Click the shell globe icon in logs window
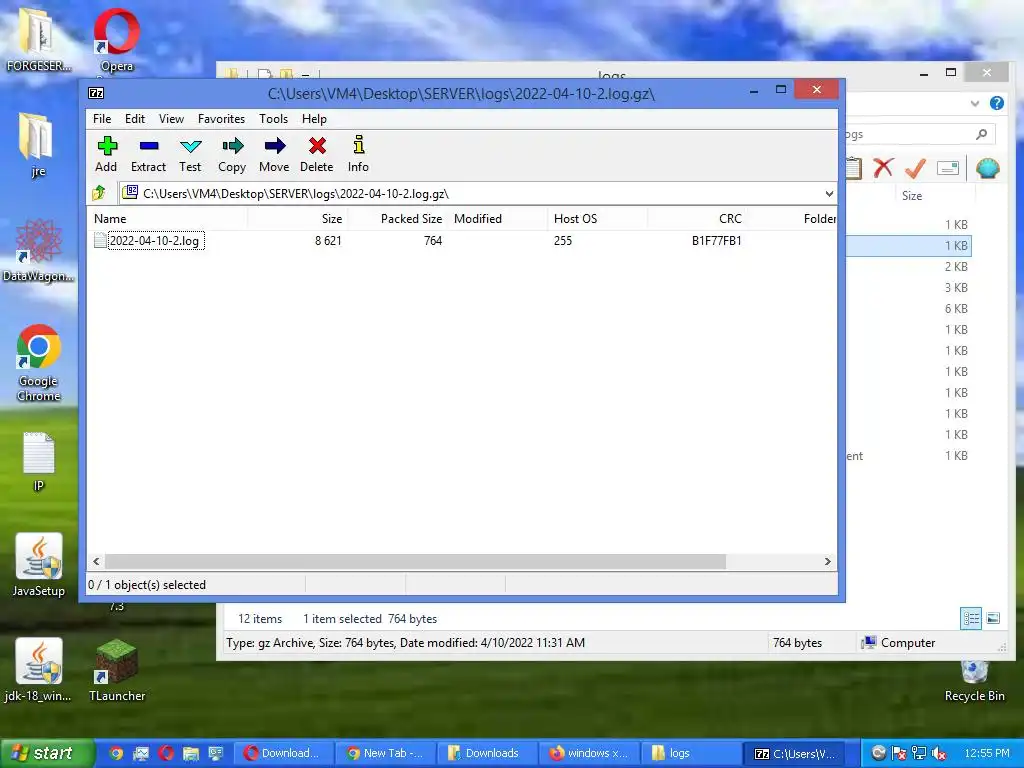 click(x=988, y=168)
